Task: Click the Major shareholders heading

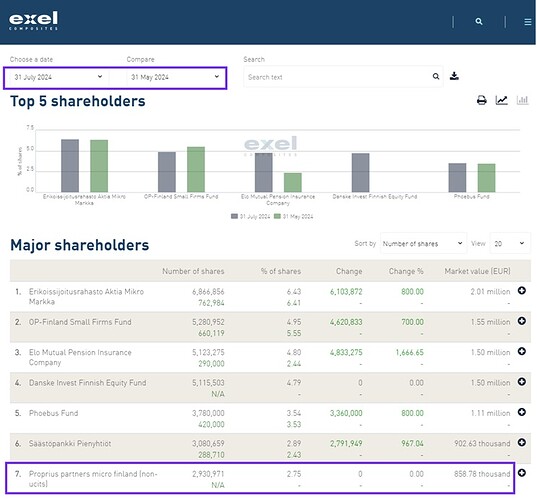Action: [80, 245]
